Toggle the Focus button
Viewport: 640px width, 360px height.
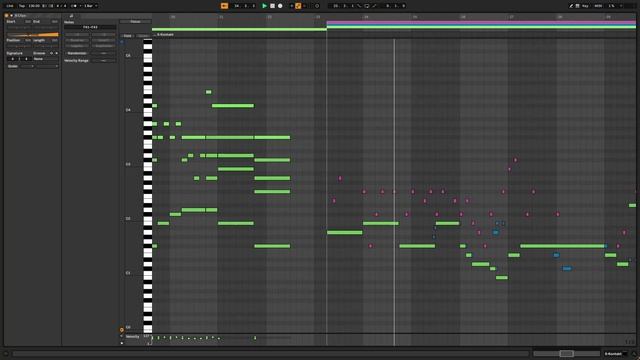point(136,22)
